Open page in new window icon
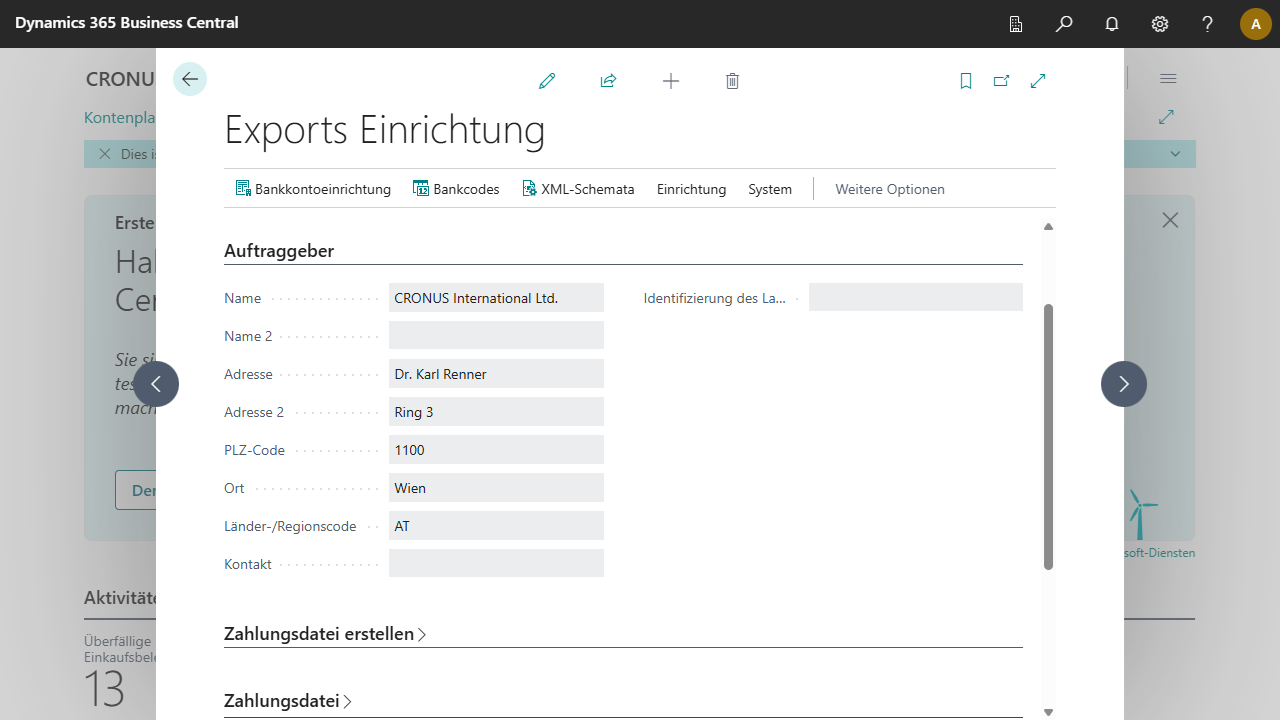The width and height of the screenshot is (1280, 720). [x=1002, y=81]
